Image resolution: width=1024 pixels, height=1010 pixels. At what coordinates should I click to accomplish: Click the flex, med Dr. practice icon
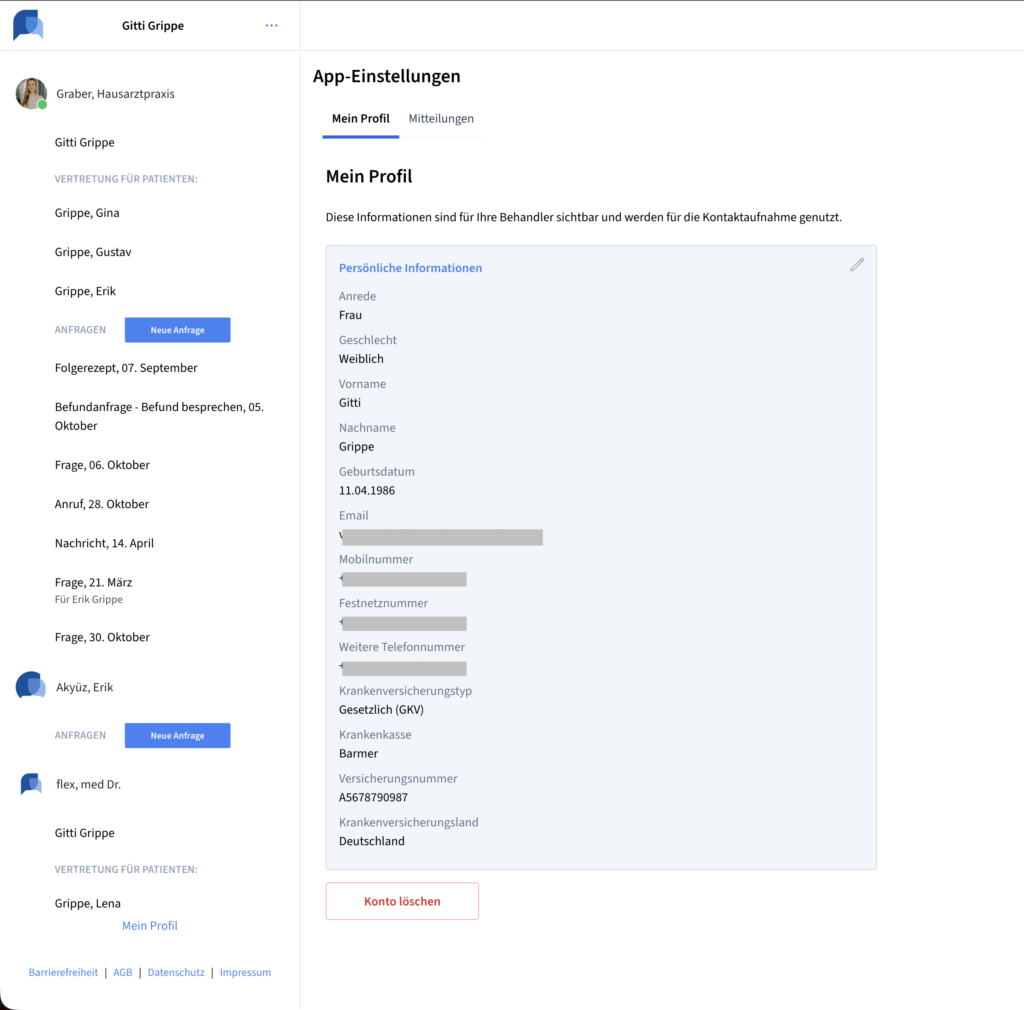(x=31, y=783)
